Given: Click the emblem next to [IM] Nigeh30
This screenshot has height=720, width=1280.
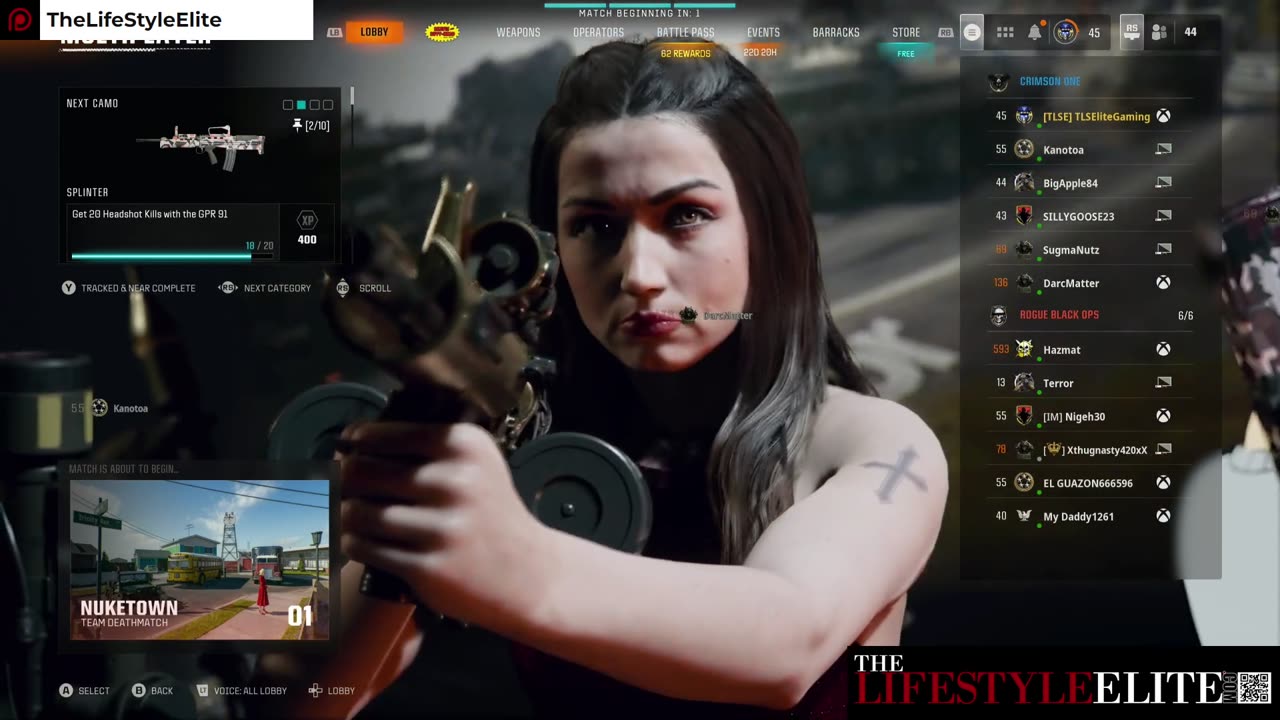Looking at the screenshot, I should pyautogui.click(x=1024, y=416).
